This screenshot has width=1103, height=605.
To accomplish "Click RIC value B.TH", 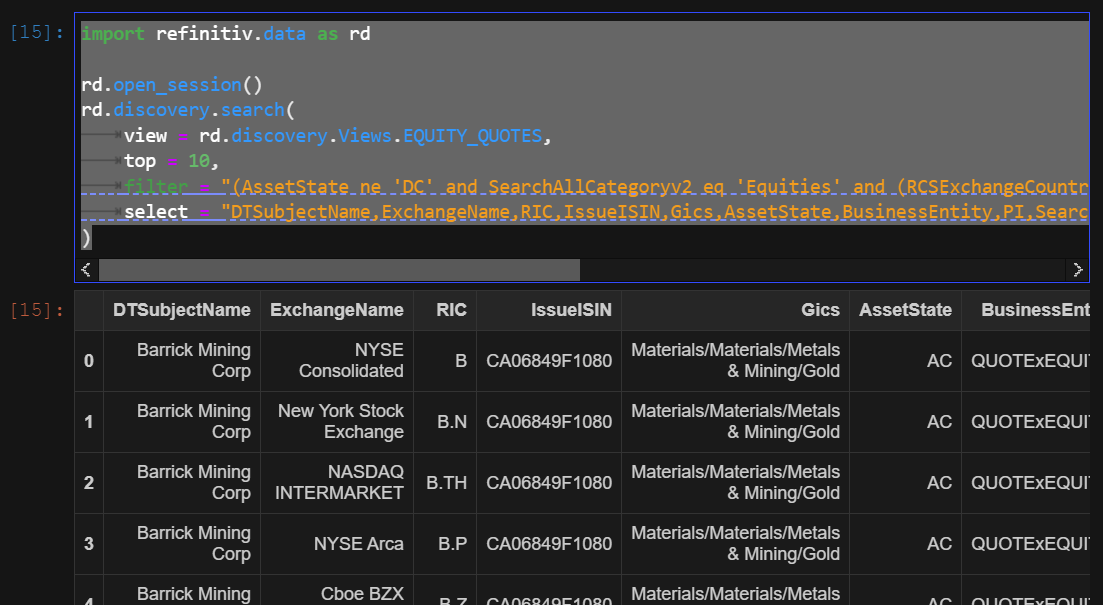I will coord(447,483).
